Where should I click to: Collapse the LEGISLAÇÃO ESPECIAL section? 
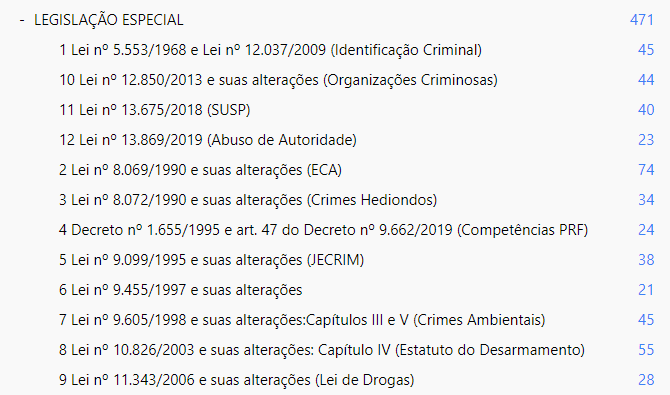(x=22, y=20)
